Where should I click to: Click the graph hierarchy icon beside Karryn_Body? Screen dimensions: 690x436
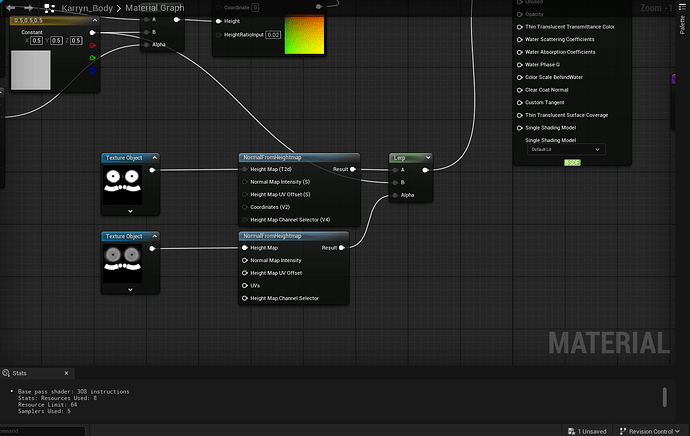point(49,8)
